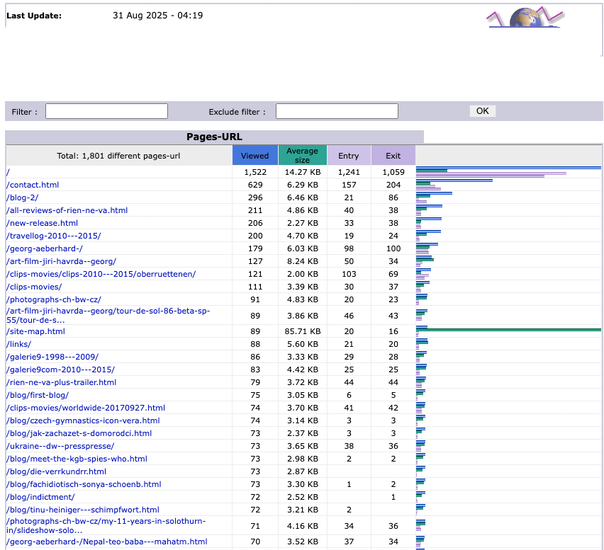The image size is (604, 550).
Task: Click the Last Update date '31 Aug 2025 - 04:19'
Action: pyautogui.click(x=158, y=15)
